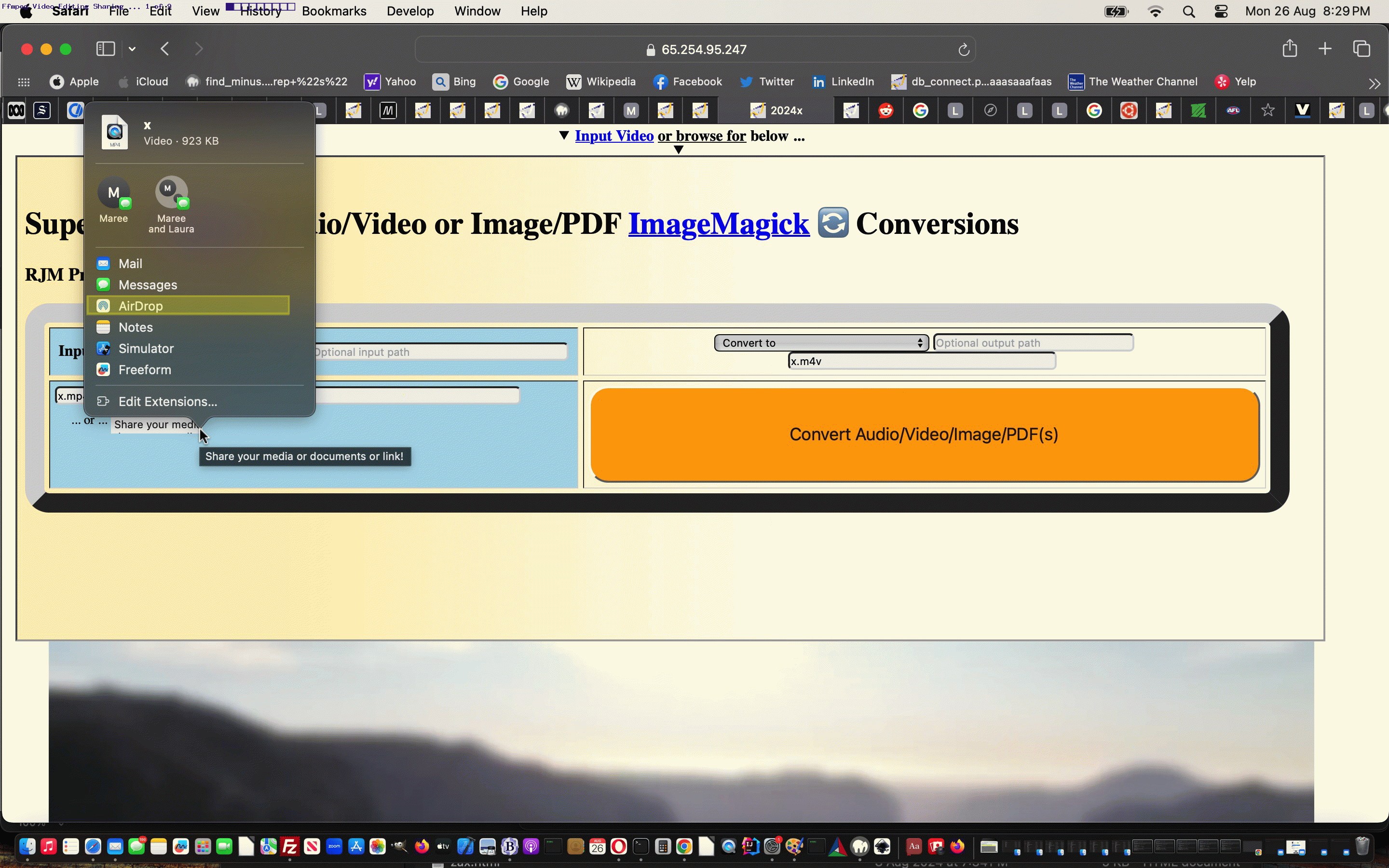
Task: Click the Share your media button
Action: tap(155, 425)
